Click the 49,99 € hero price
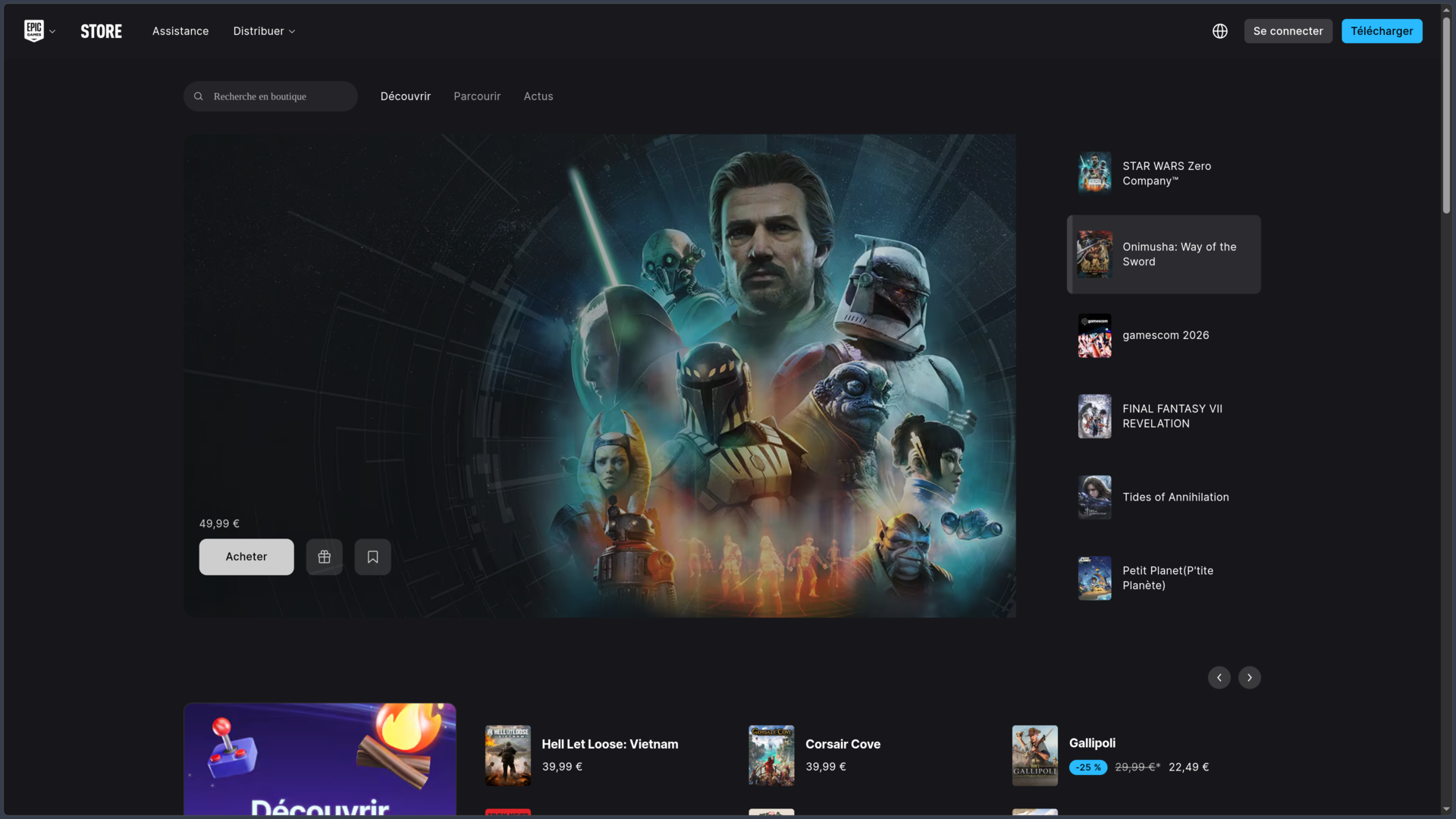The image size is (1456, 819). [x=219, y=524]
